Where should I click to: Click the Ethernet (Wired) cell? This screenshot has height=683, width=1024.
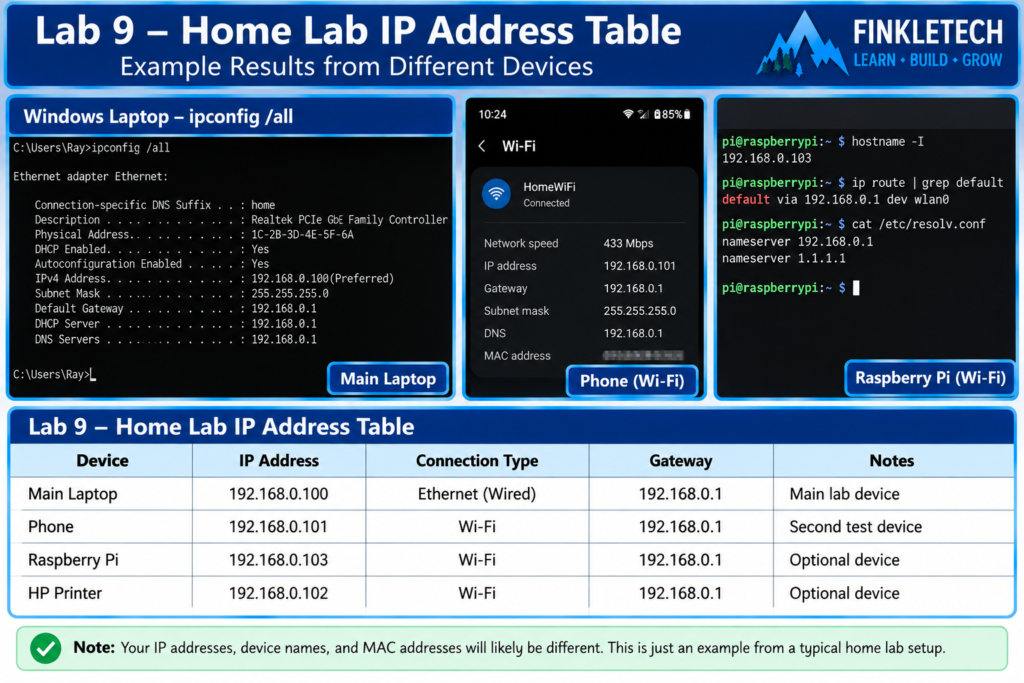click(477, 494)
